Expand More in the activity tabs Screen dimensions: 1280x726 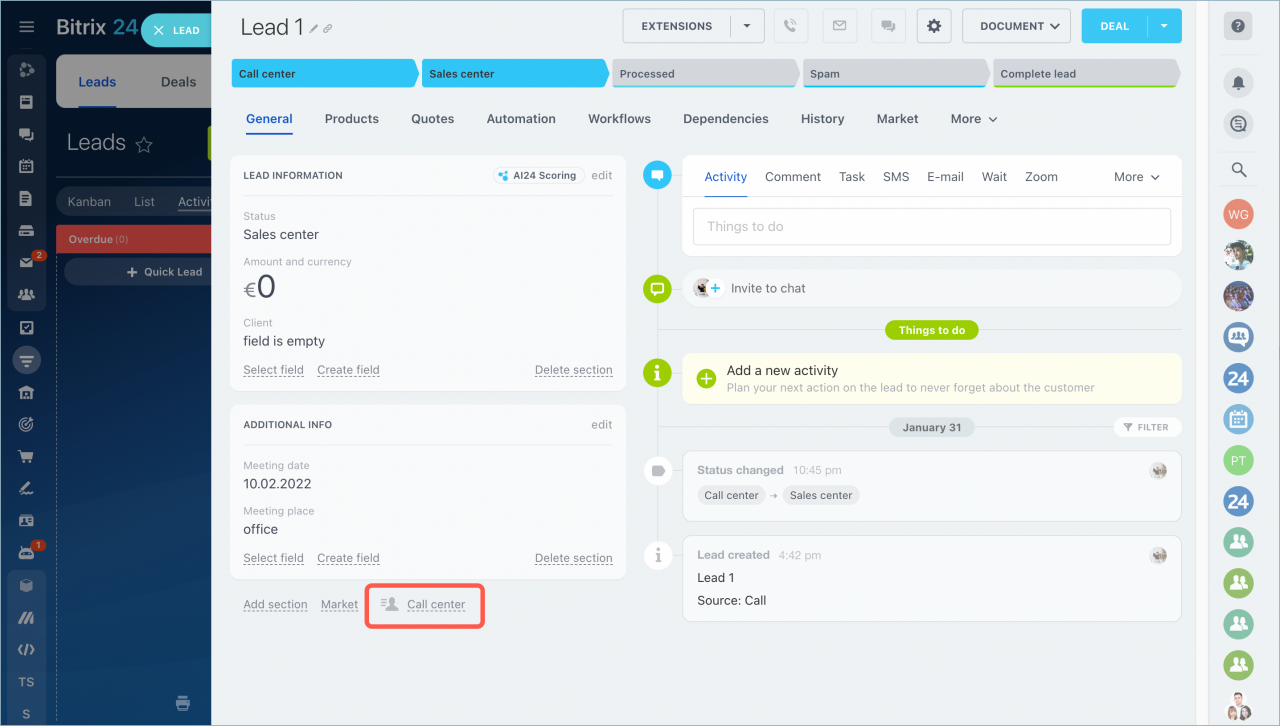1137,177
